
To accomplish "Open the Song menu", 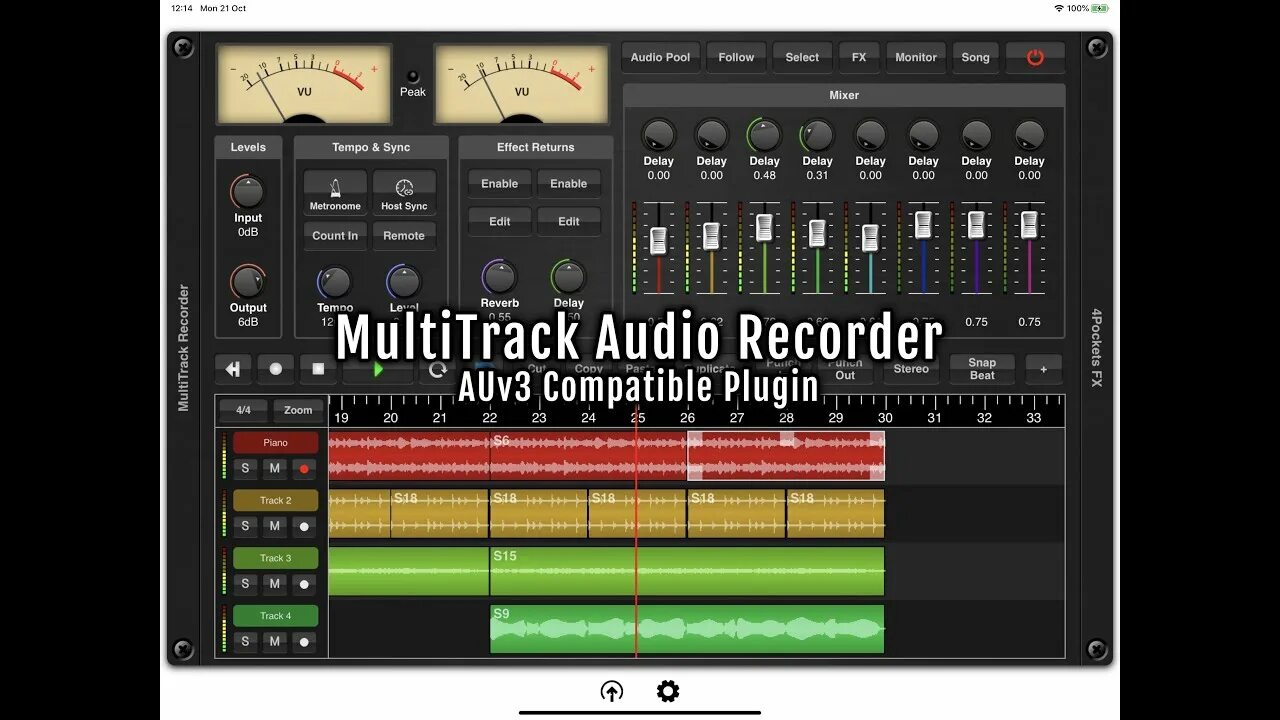I will (x=975, y=57).
